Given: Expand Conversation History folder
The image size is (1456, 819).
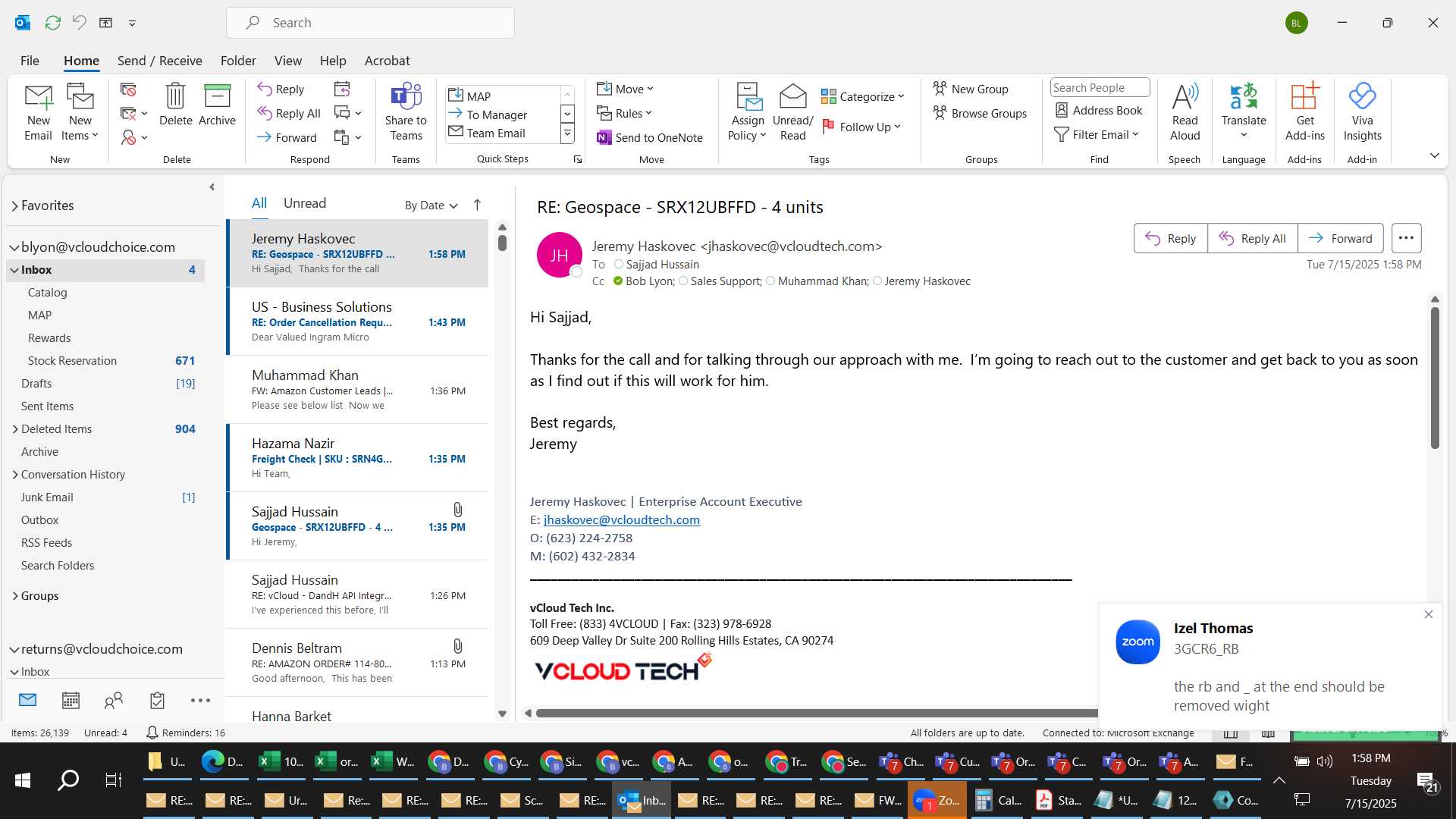Looking at the screenshot, I should pos(14,475).
